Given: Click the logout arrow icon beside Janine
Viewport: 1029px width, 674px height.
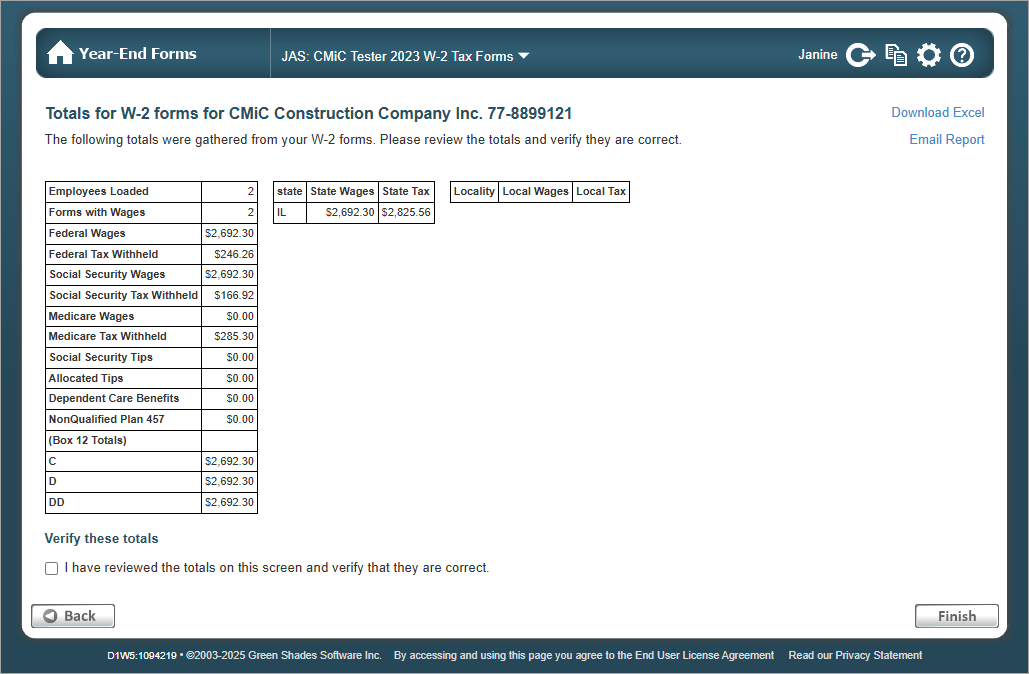Looking at the screenshot, I should point(860,54).
